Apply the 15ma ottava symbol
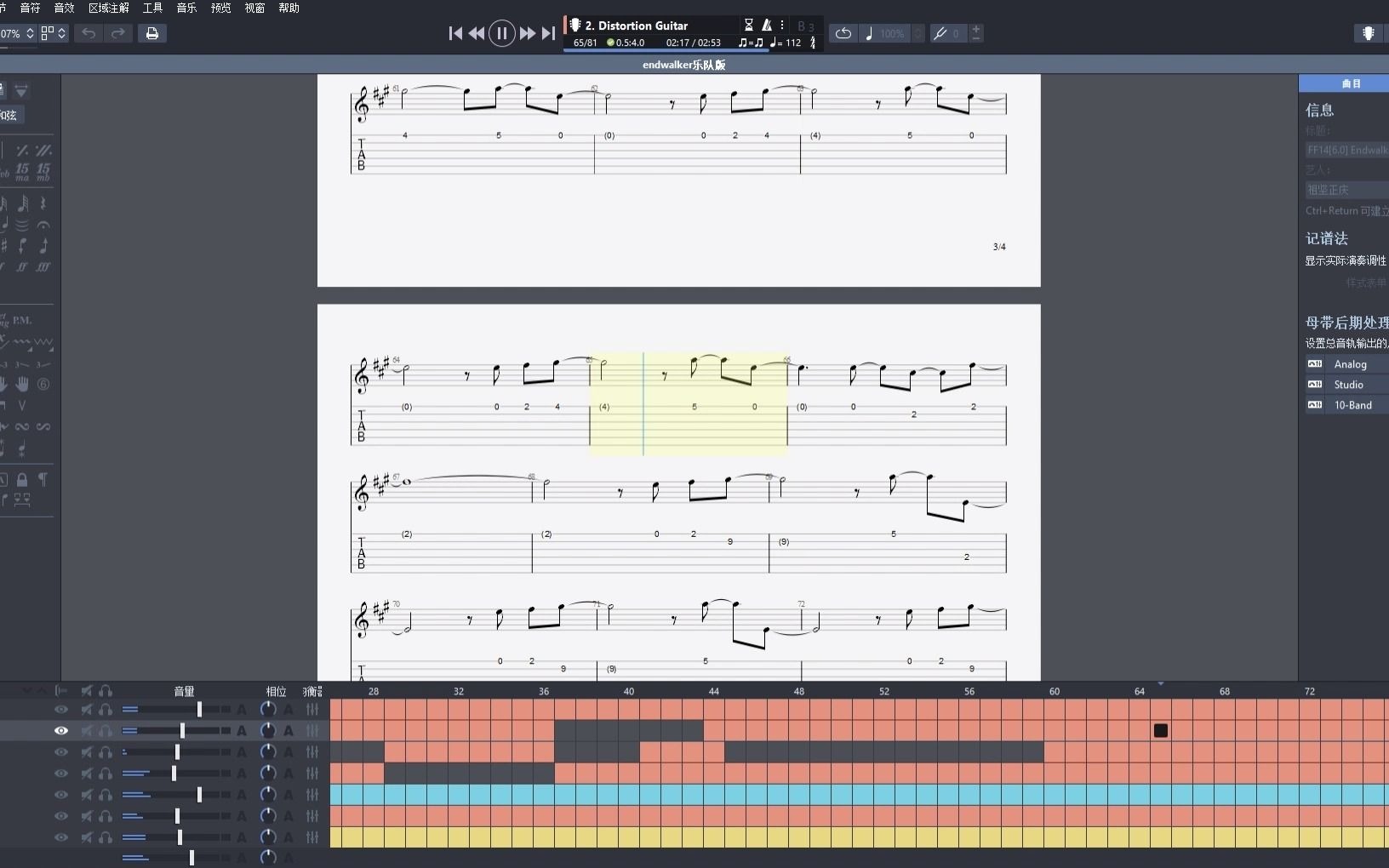 pyautogui.click(x=22, y=172)
